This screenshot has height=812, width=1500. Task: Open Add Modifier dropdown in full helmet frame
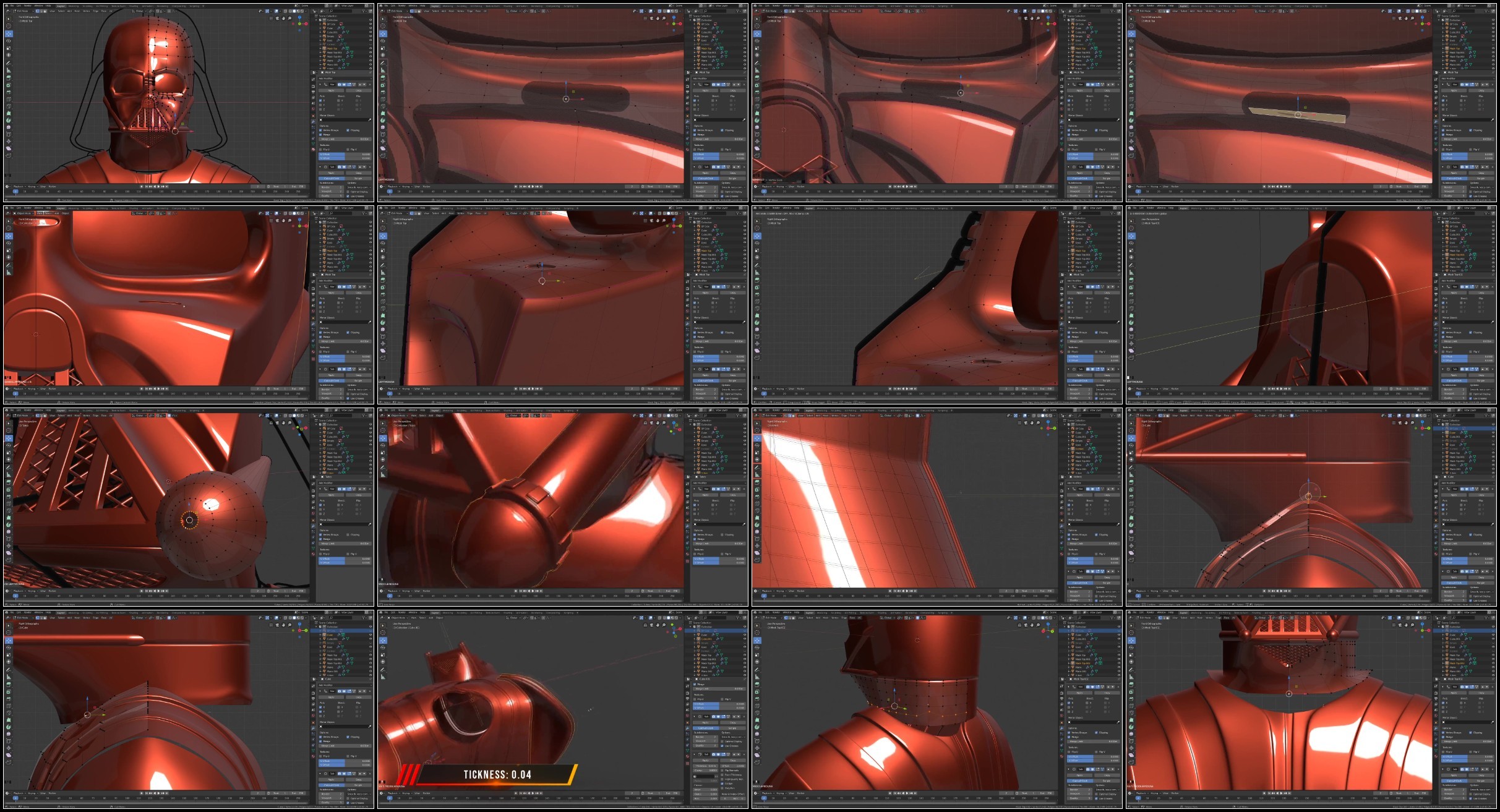point(345,79)
